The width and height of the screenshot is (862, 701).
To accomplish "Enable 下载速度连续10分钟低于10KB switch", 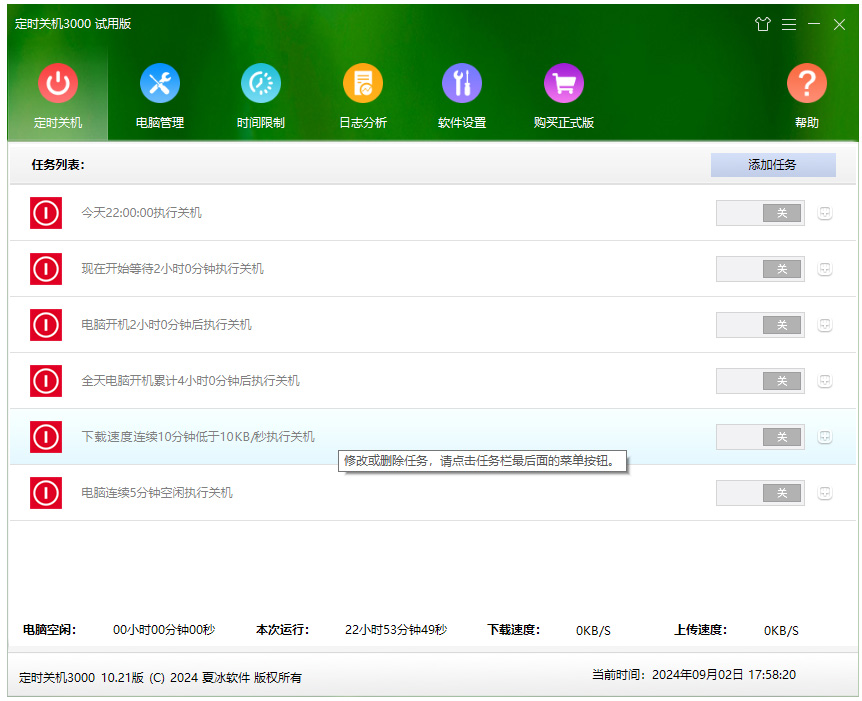I will 760,437.
